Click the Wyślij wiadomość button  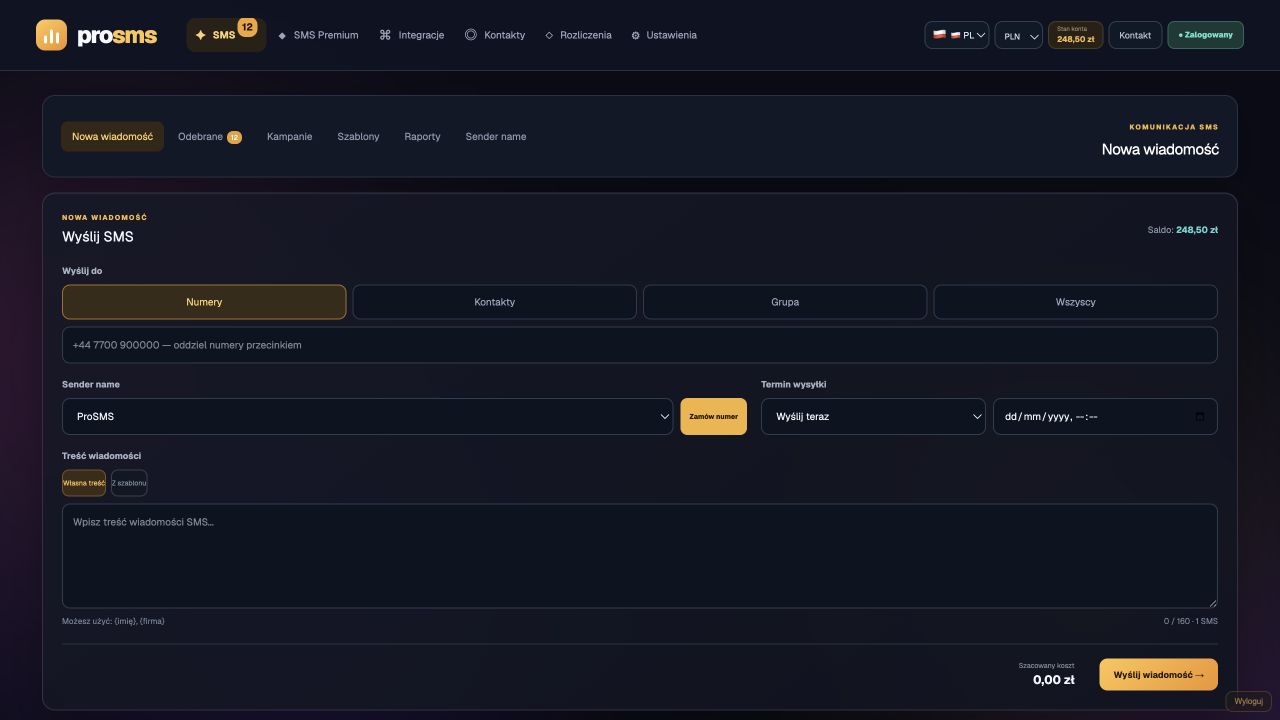click(1159, 675)
